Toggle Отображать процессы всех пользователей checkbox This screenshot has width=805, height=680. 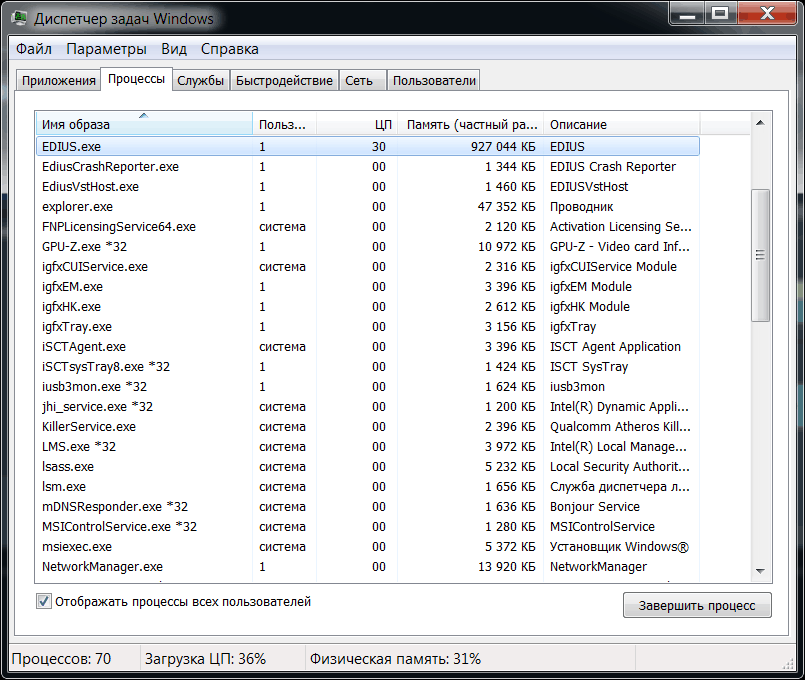click(x=44, y=601)
